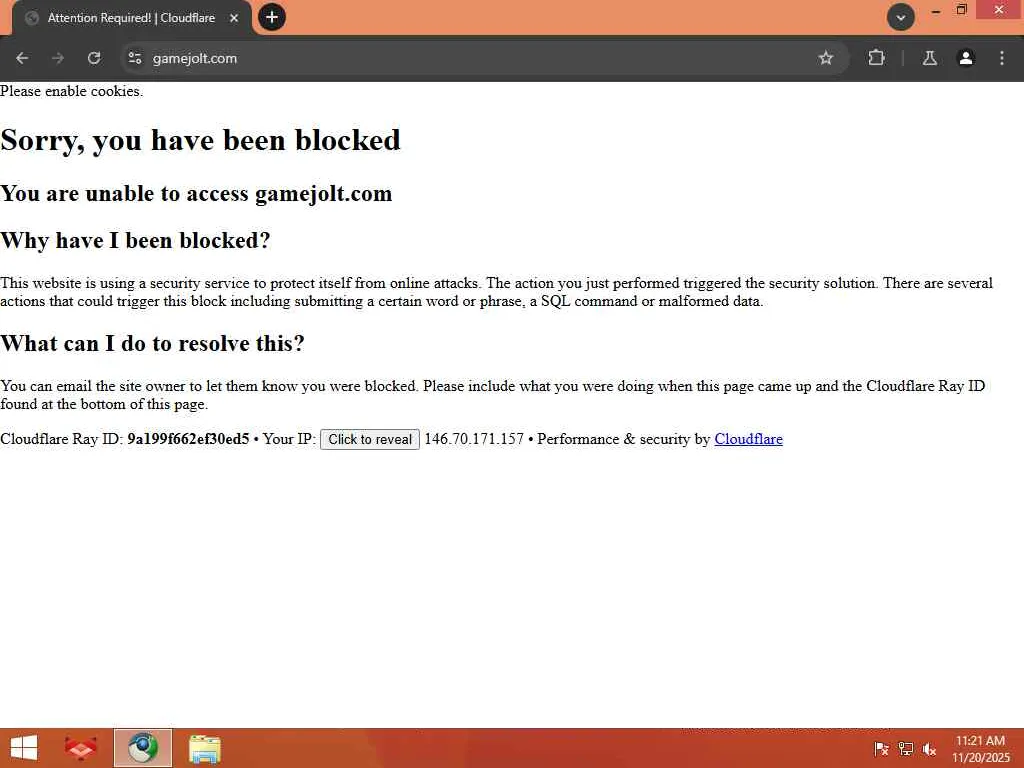
Task: Click You are unable to access heading
Action: [x=196, y=194]
